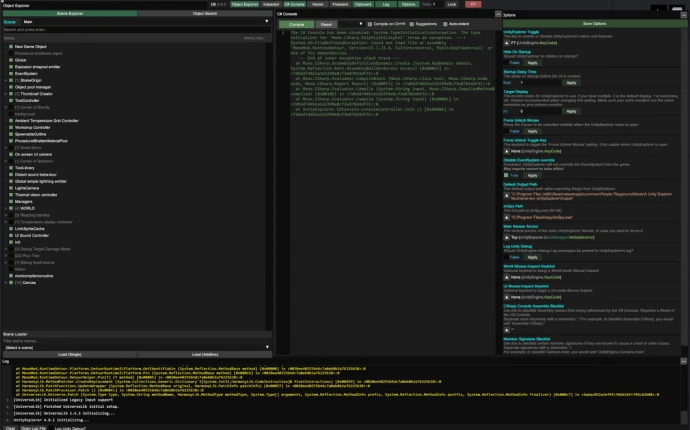Toggle the Object Explorer navbar button
Image resolution: width=690 pixels, height=430 pixels.
[245, 4]
